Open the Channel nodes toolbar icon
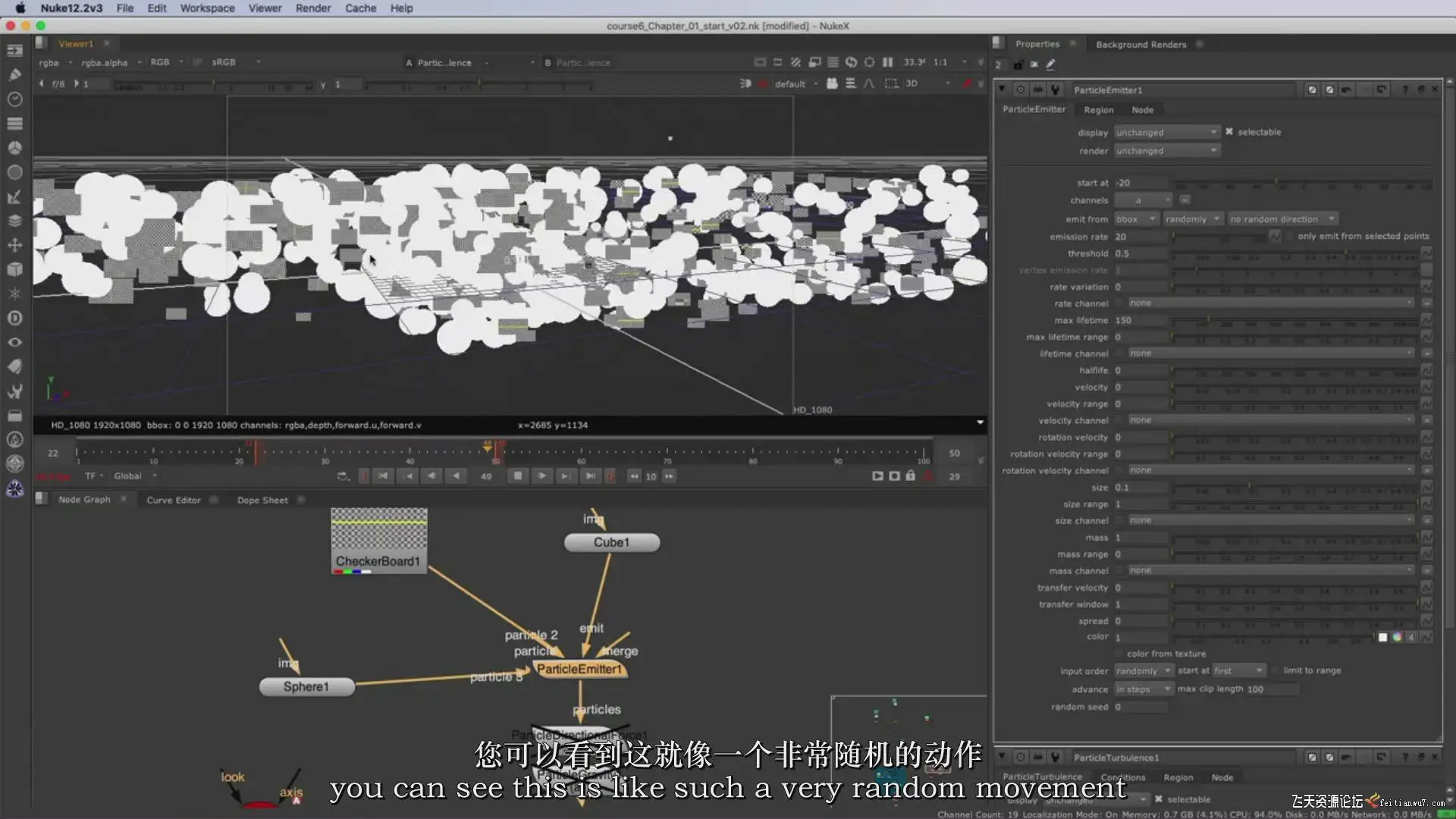 [x=14, y=124]
